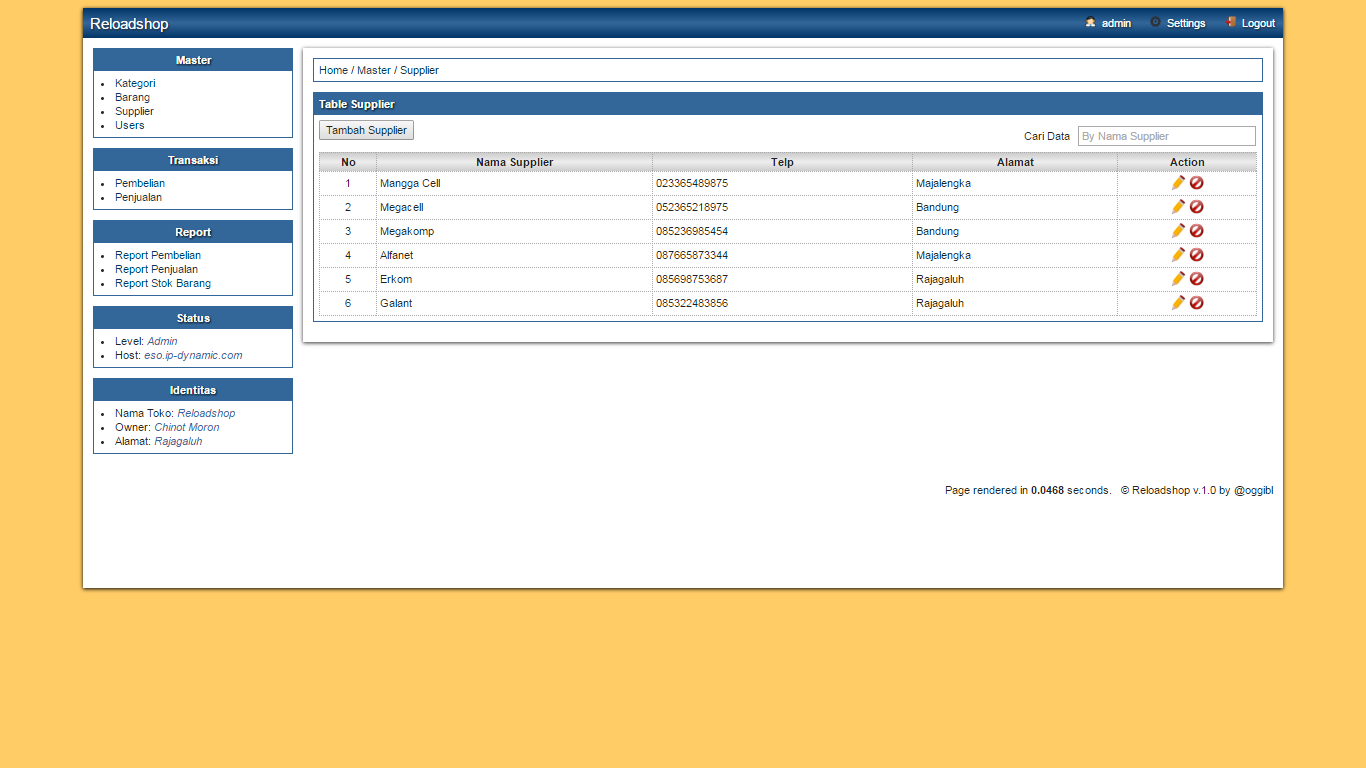Image resolution: width=1366 pixels, height=768 pixels.
Task: Click the Nama Supplier column header
Action: click(x=514, y=162)
